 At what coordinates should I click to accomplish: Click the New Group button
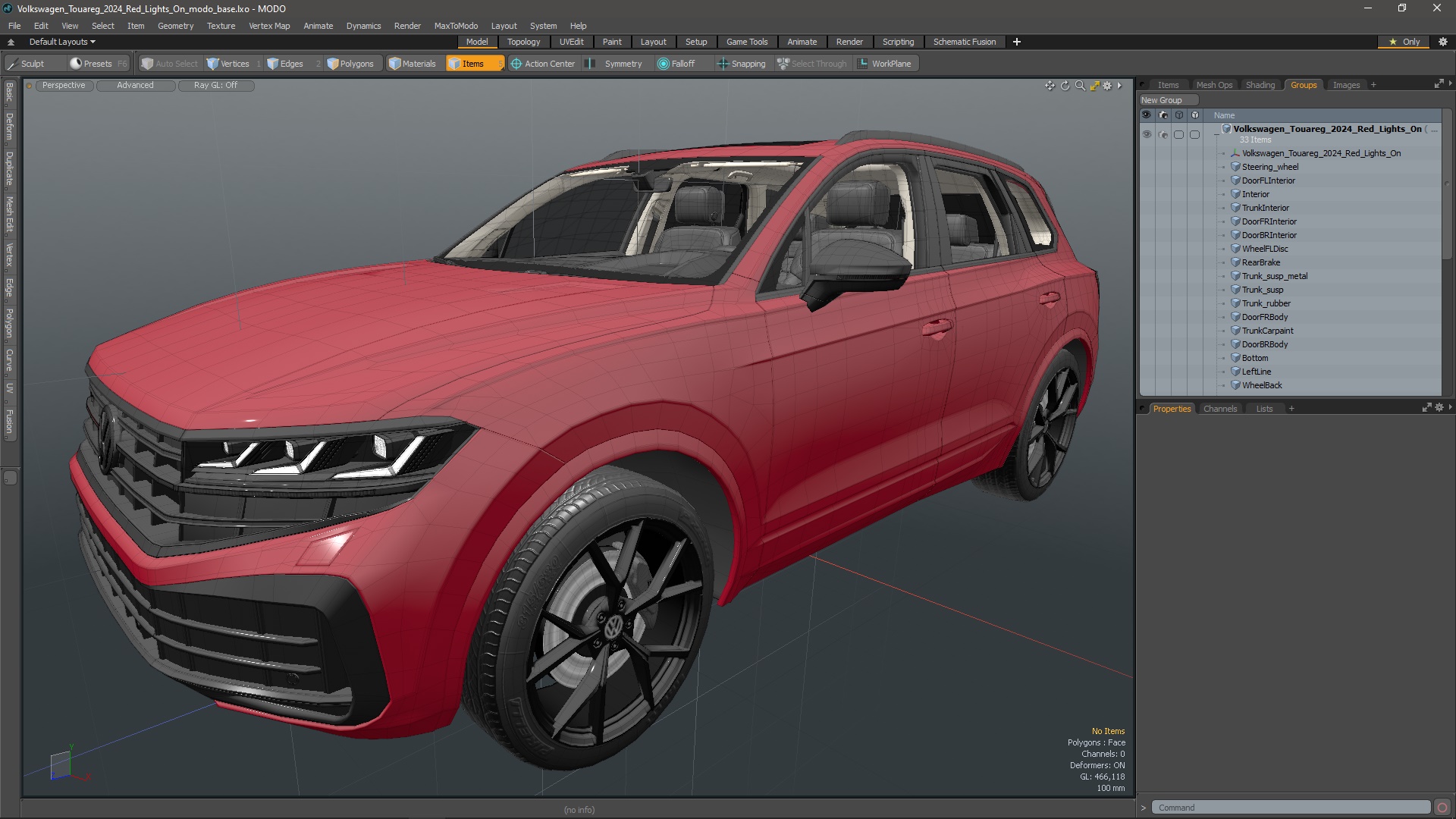coord(1168,100)
